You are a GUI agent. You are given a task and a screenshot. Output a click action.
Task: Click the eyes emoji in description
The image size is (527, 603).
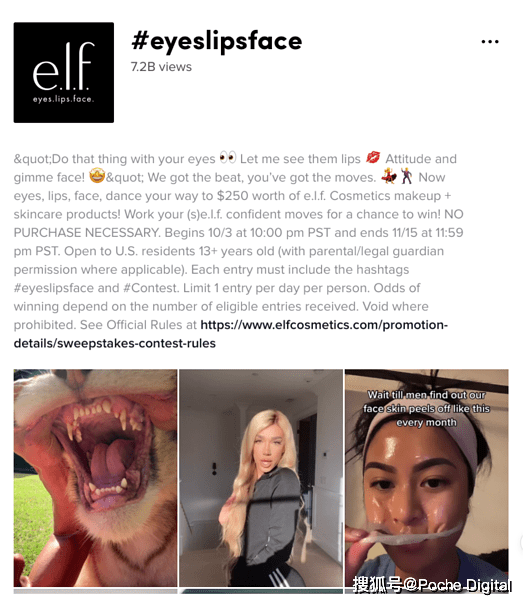228,158
